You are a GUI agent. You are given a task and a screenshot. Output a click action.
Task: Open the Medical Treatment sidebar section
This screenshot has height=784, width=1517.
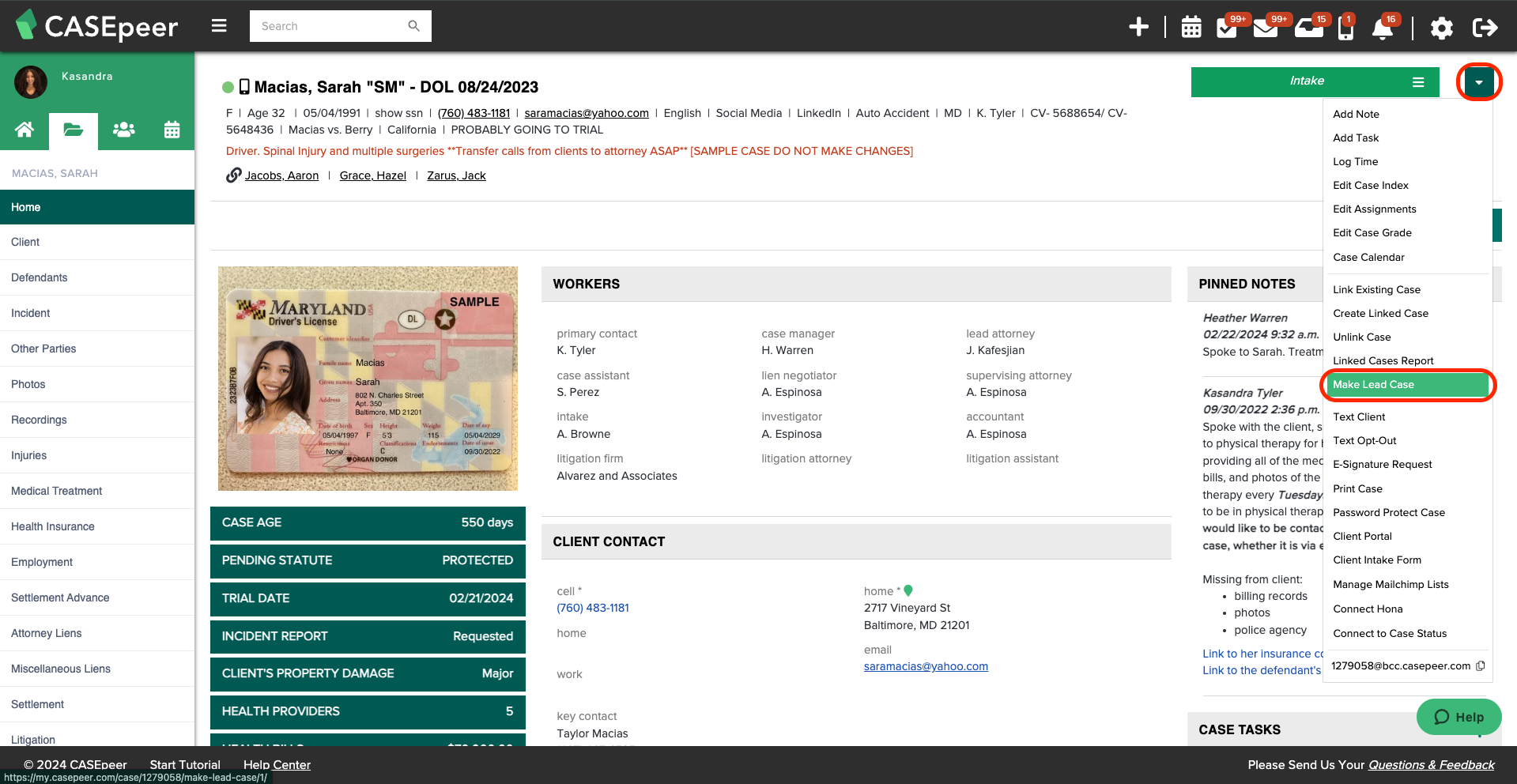pyautogui.click(x=97, y=491)
